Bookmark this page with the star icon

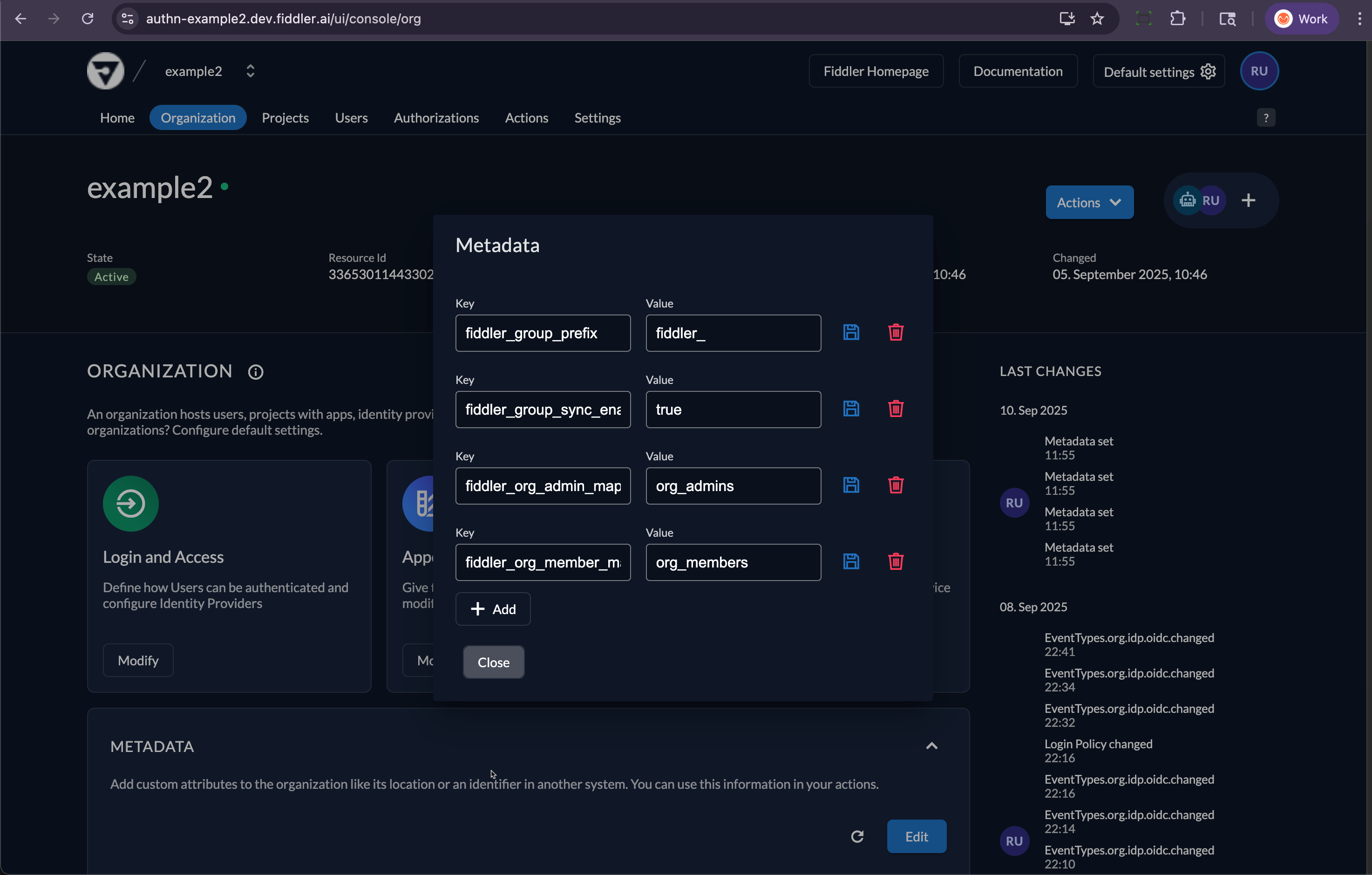[x=1097, y=18]
